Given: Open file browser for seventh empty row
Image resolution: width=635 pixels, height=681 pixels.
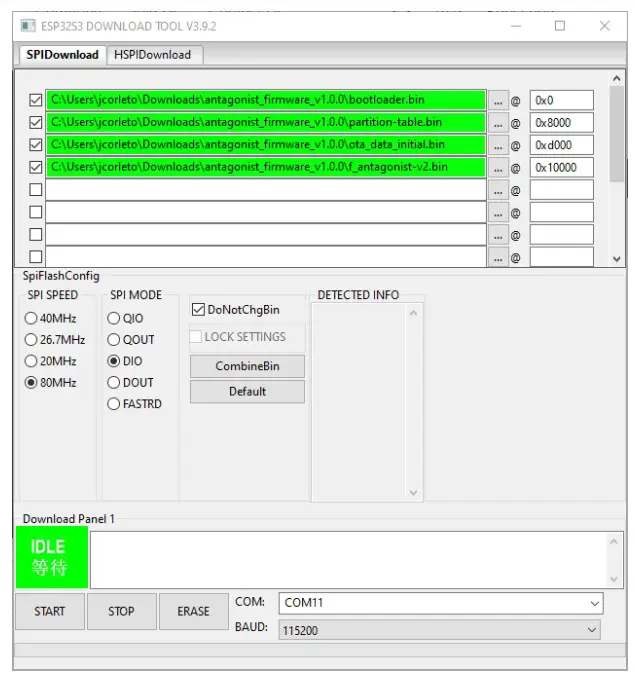Looking at the screenshot, I should click(498, 235).
